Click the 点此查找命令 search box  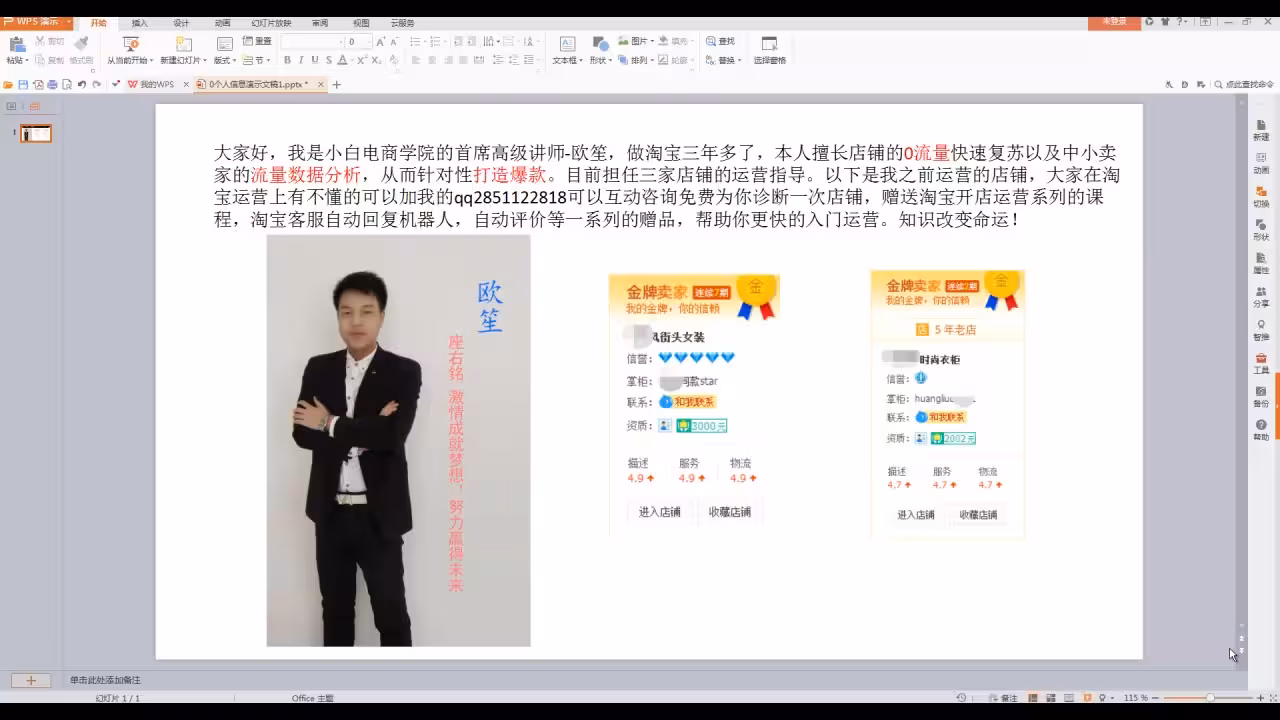coord(1244,85)
